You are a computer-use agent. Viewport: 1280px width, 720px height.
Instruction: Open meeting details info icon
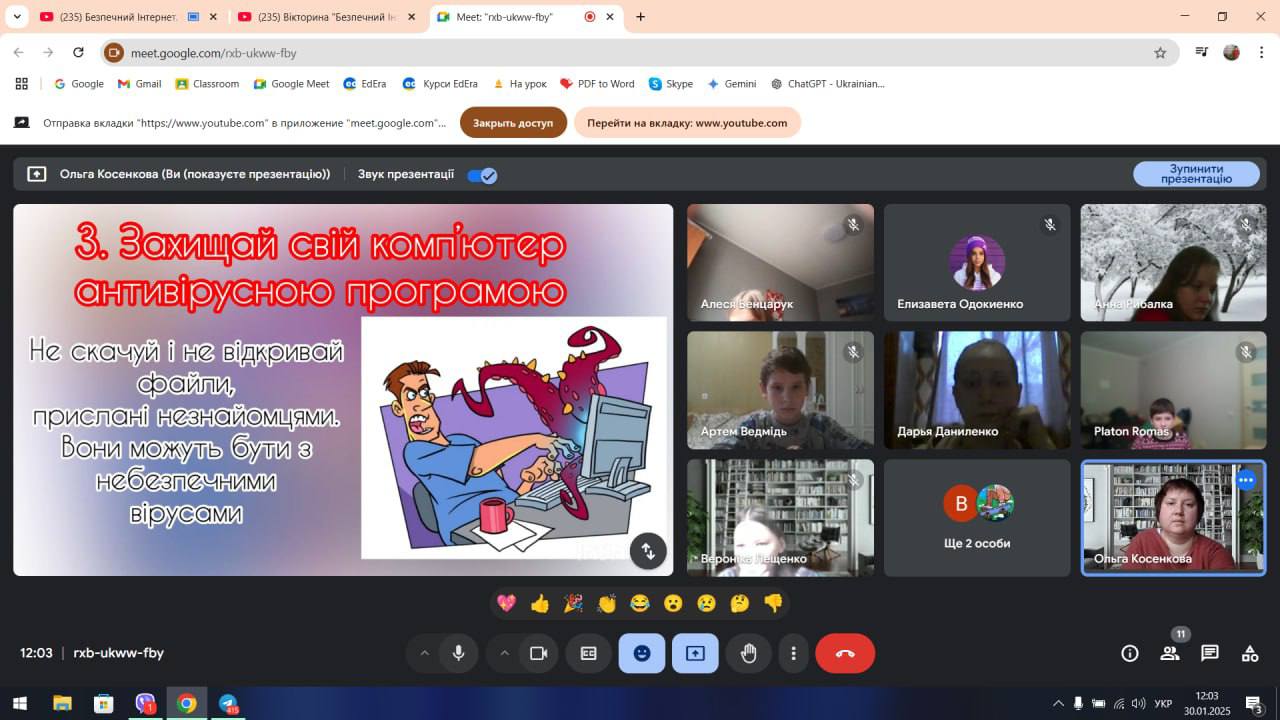[x=1130, y=653]
